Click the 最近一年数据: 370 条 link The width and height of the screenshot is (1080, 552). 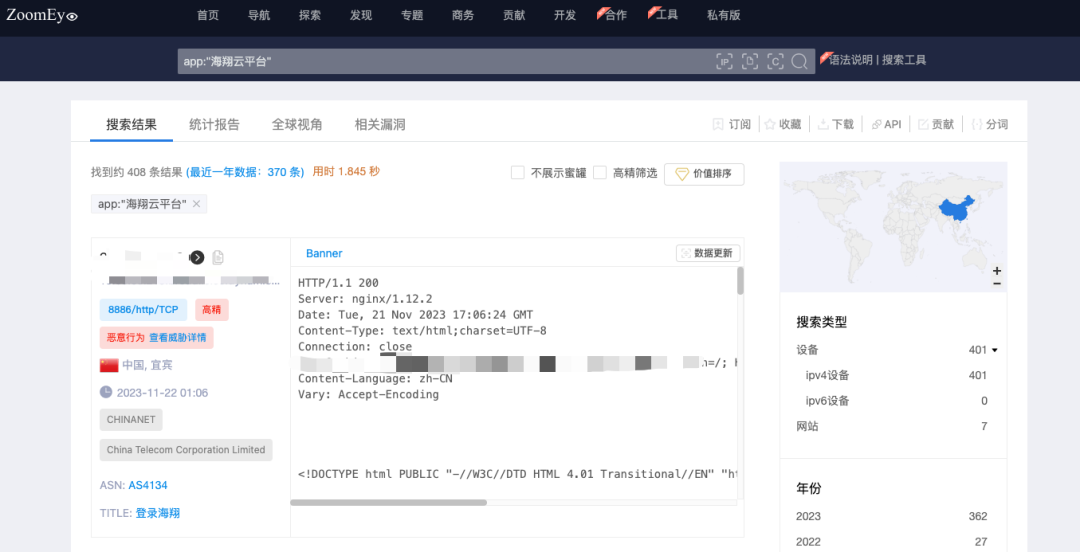coord(245,172)
